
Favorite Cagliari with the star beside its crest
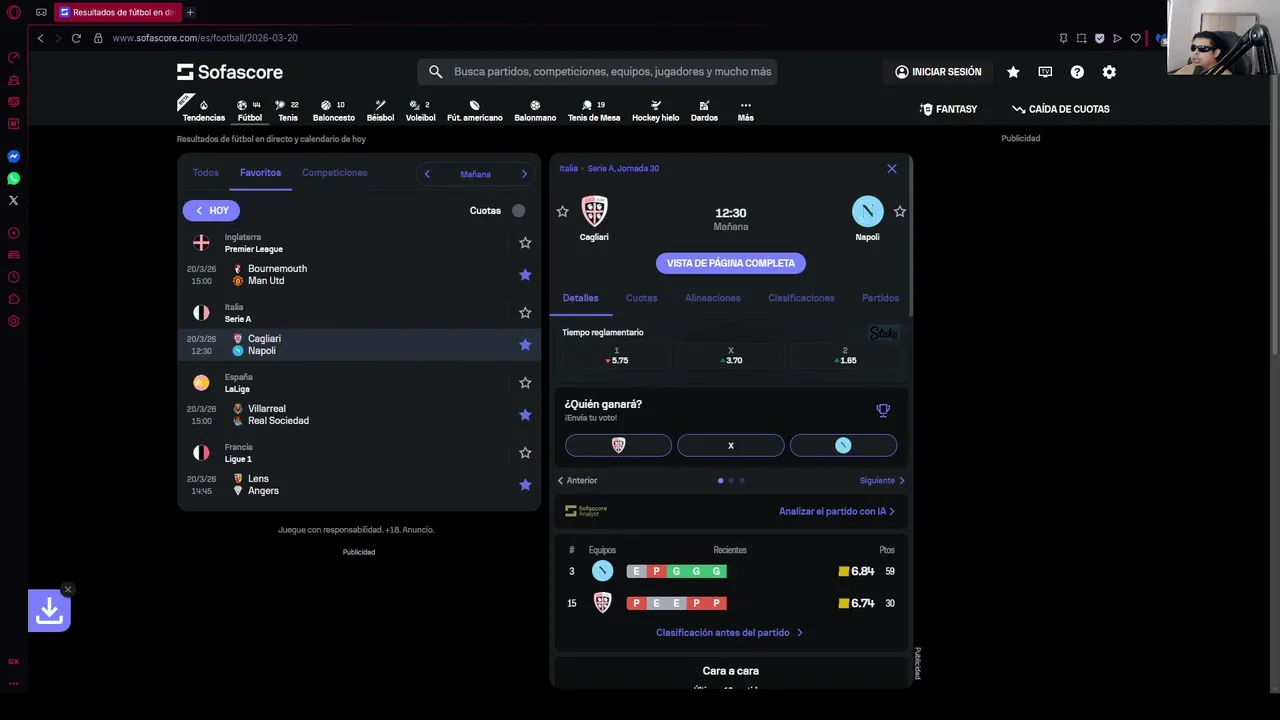coord(562,212)
